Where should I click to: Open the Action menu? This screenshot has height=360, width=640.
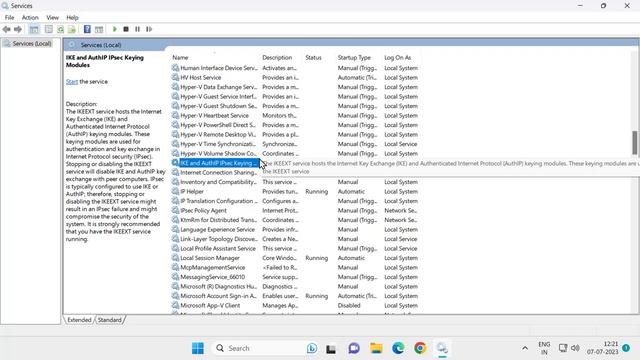tap(30, 18)
